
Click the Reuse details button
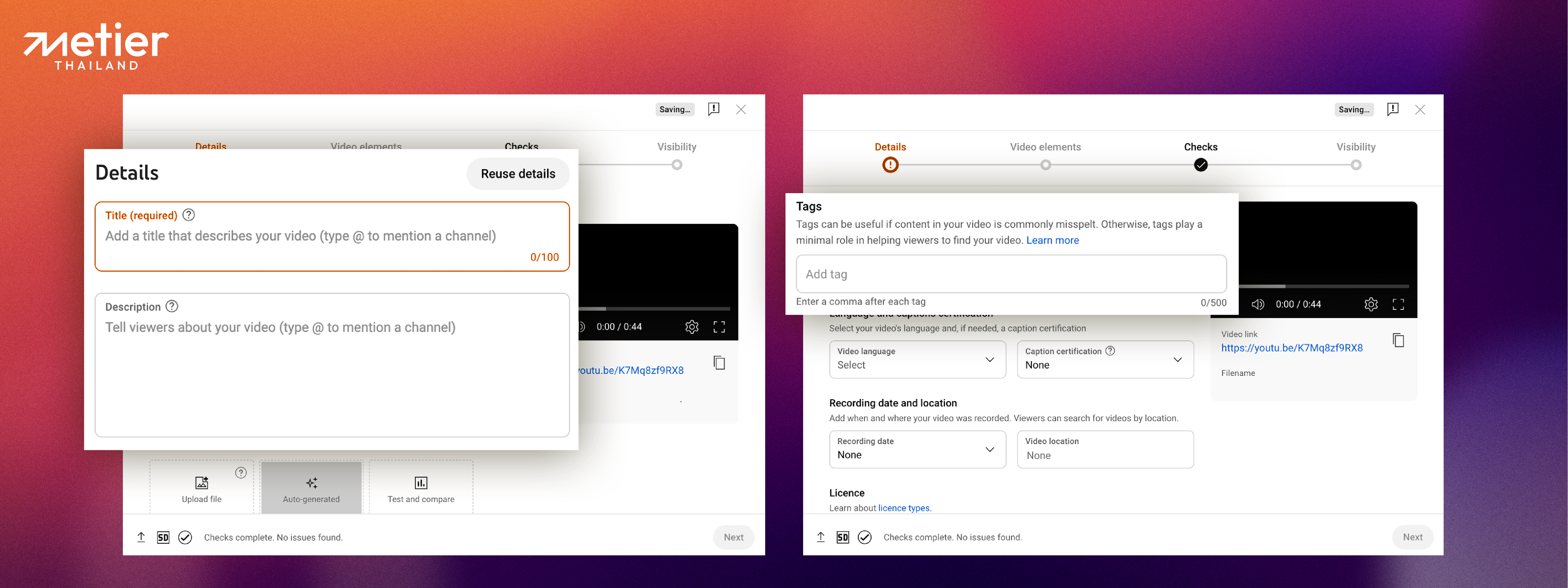pos(517,174)
